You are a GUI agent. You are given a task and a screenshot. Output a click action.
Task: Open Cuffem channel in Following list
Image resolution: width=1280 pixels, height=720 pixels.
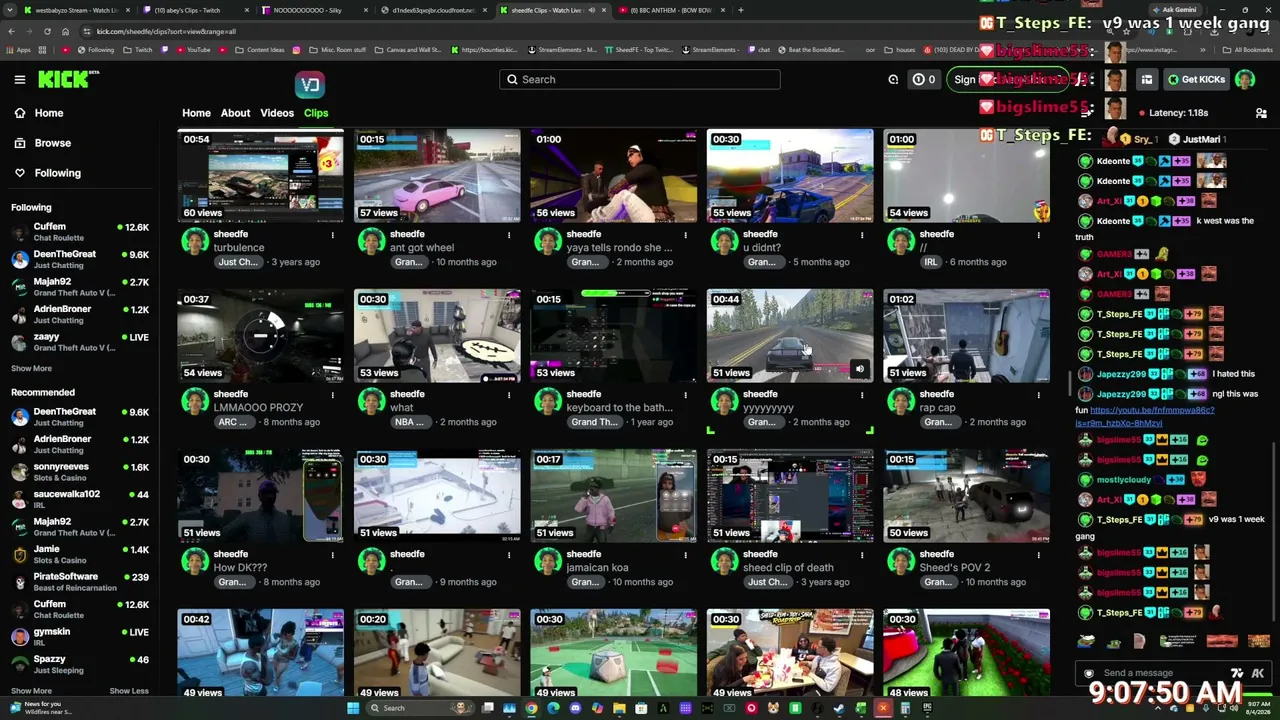tap(80, 232)
